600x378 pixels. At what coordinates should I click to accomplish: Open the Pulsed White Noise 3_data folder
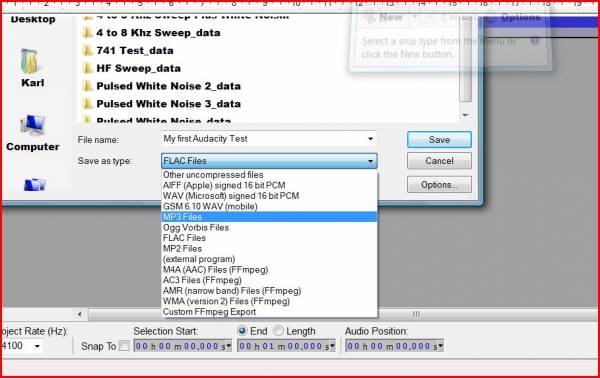168,104
